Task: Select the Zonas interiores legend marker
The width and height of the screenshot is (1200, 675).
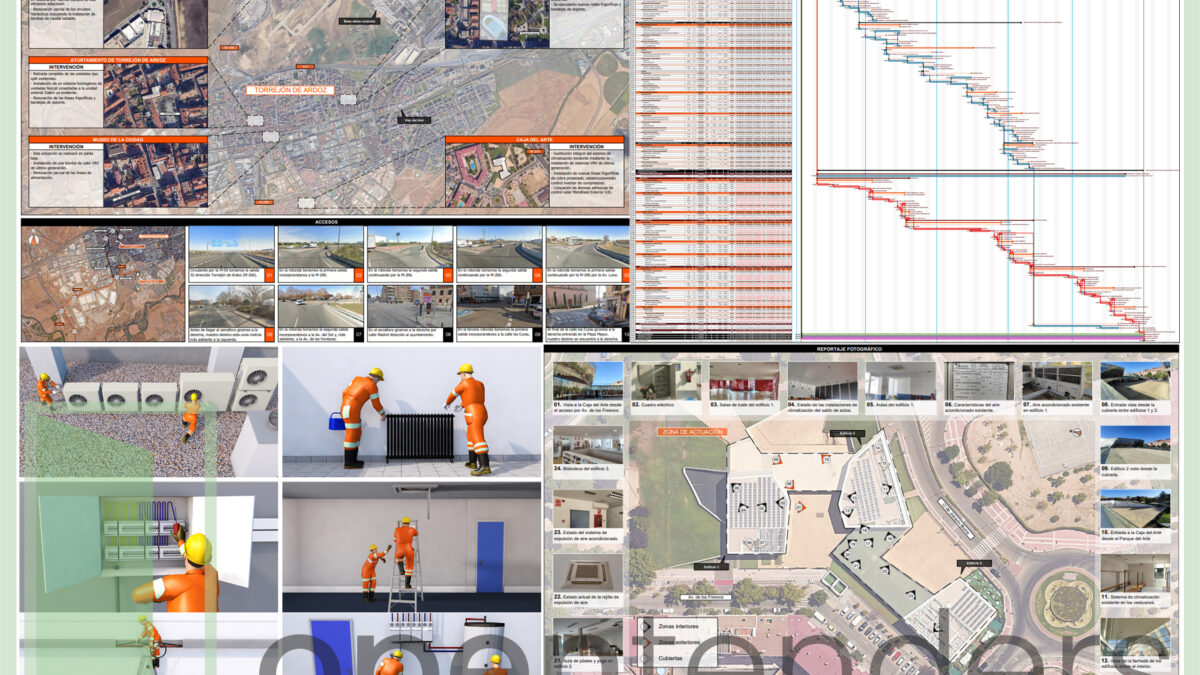Action: click(648, 626)
